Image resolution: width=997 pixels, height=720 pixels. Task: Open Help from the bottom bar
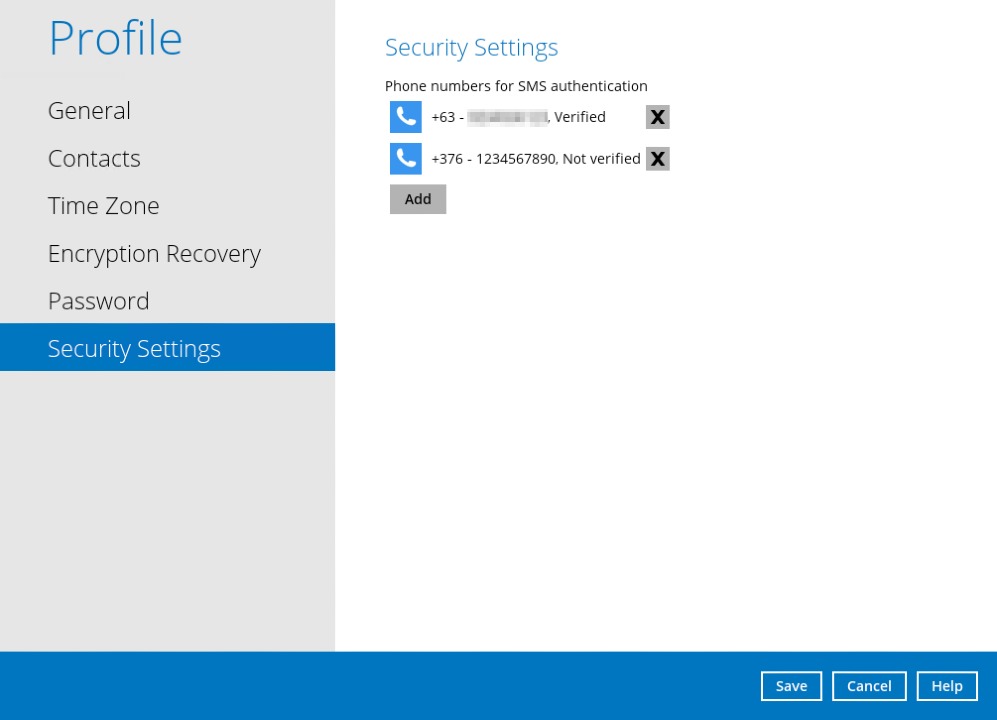(946, 686)
